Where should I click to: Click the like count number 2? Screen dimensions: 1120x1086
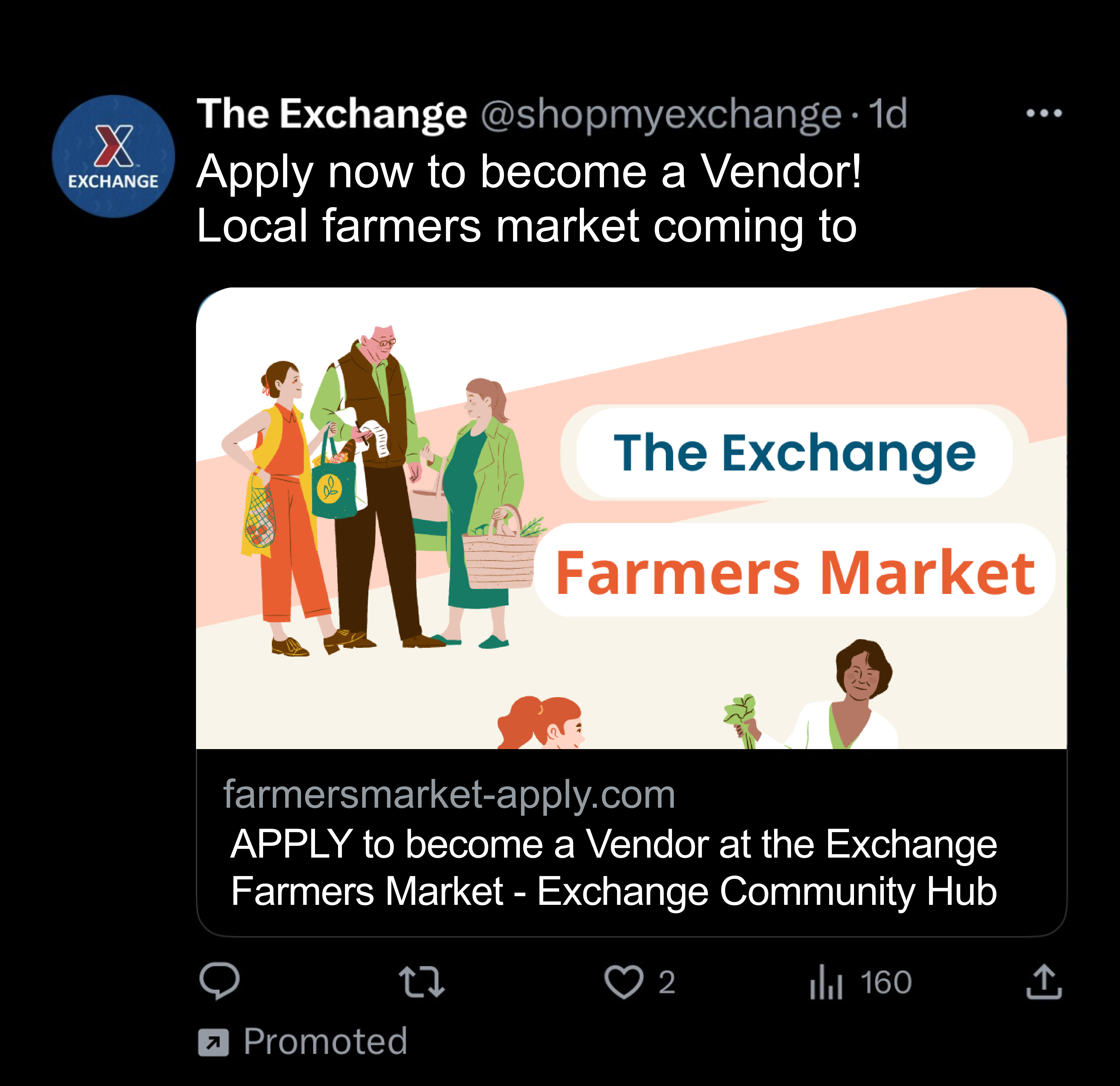[x=667, y=982]
